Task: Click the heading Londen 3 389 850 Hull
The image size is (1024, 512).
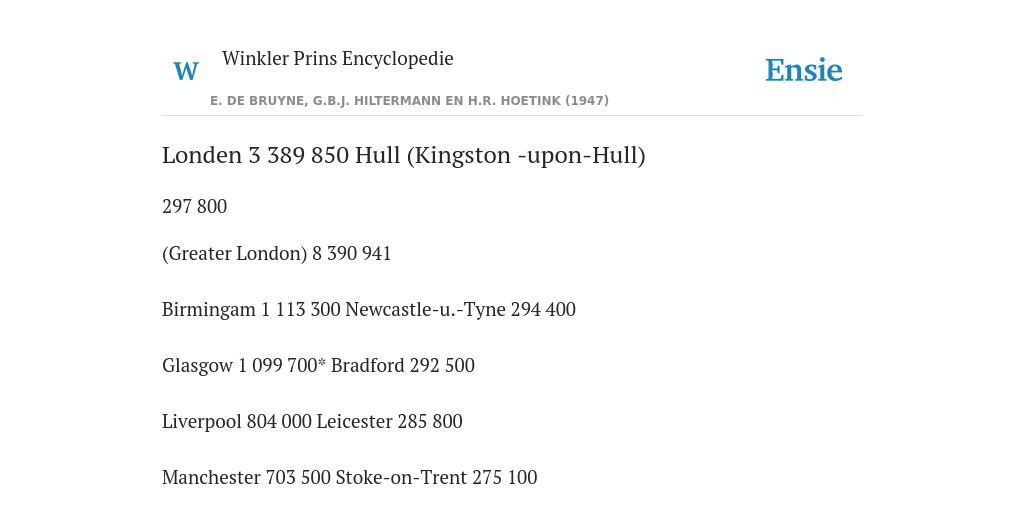Action: [x=404, y=156]
